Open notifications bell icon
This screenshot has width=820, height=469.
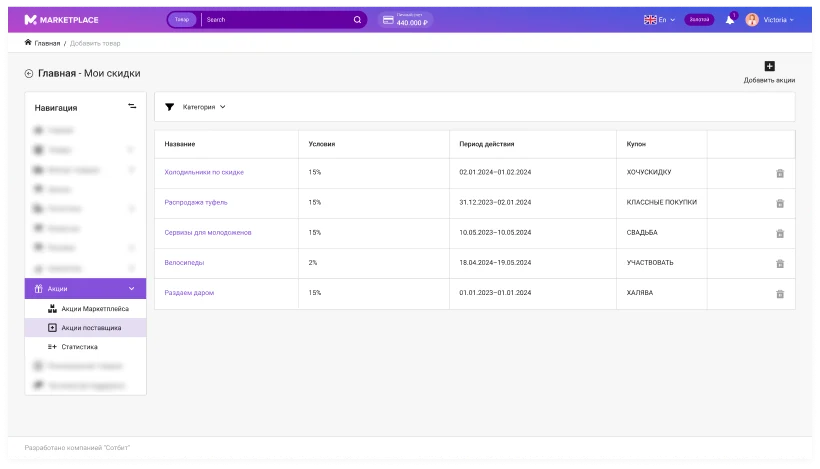coord(730,20)
